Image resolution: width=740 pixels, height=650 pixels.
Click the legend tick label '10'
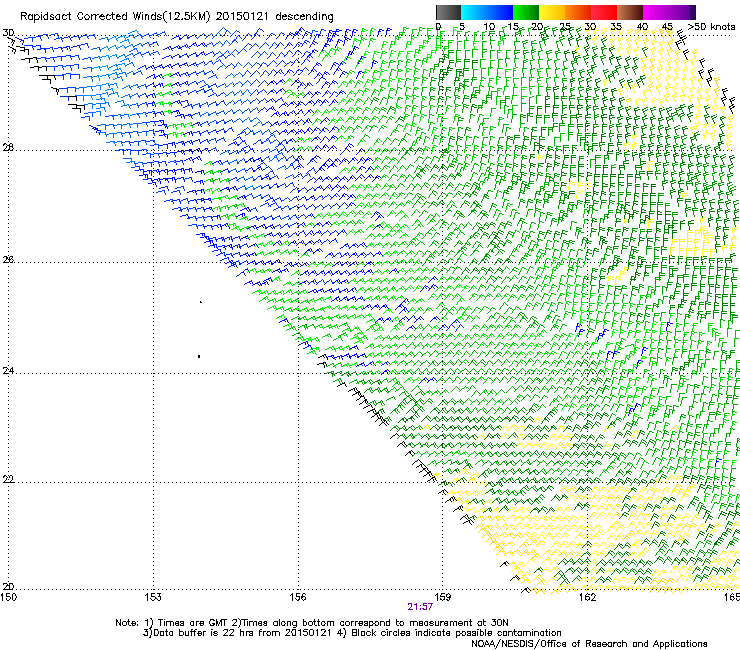(489, 27)
